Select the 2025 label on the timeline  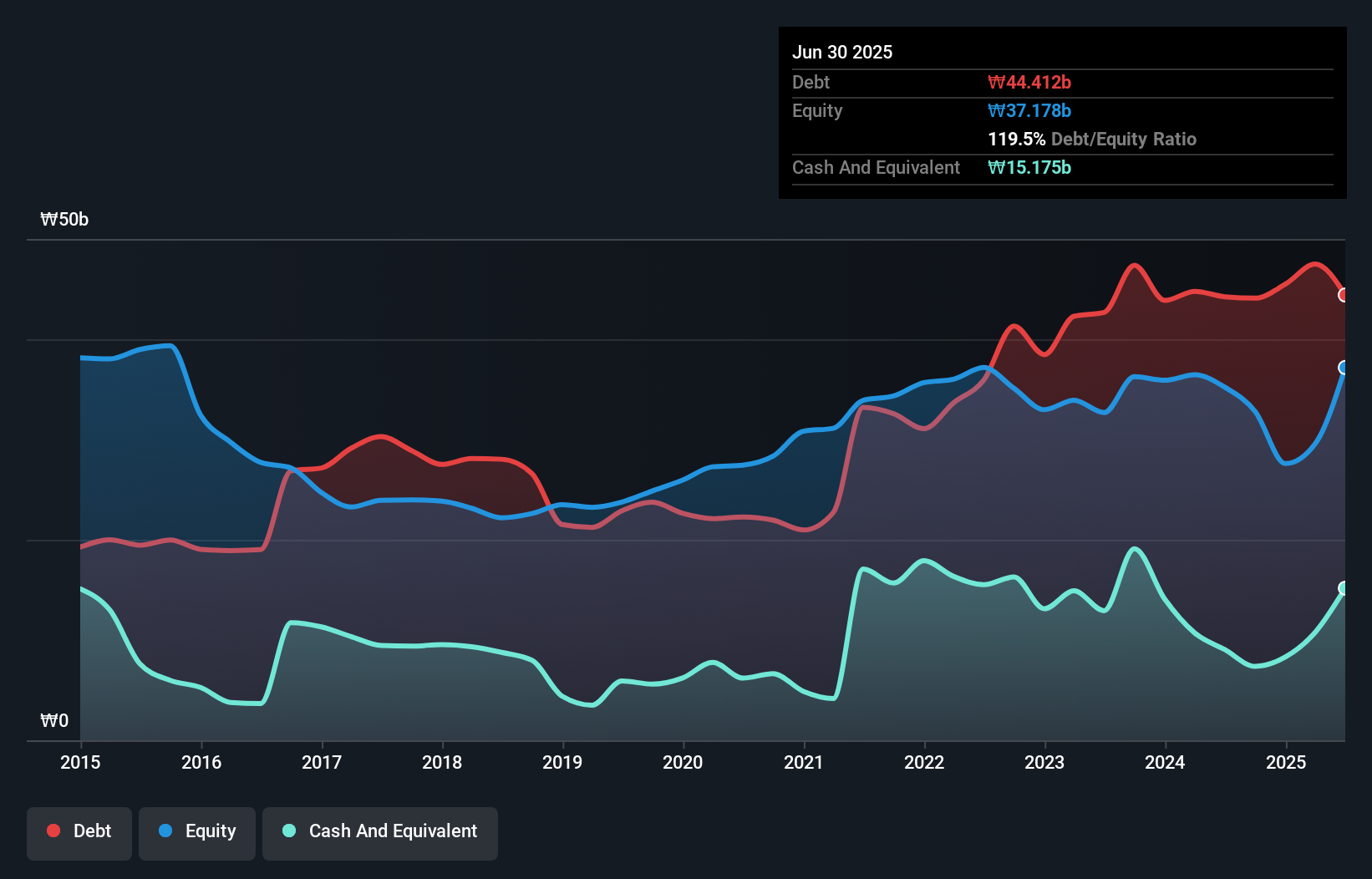[1287, 763]
